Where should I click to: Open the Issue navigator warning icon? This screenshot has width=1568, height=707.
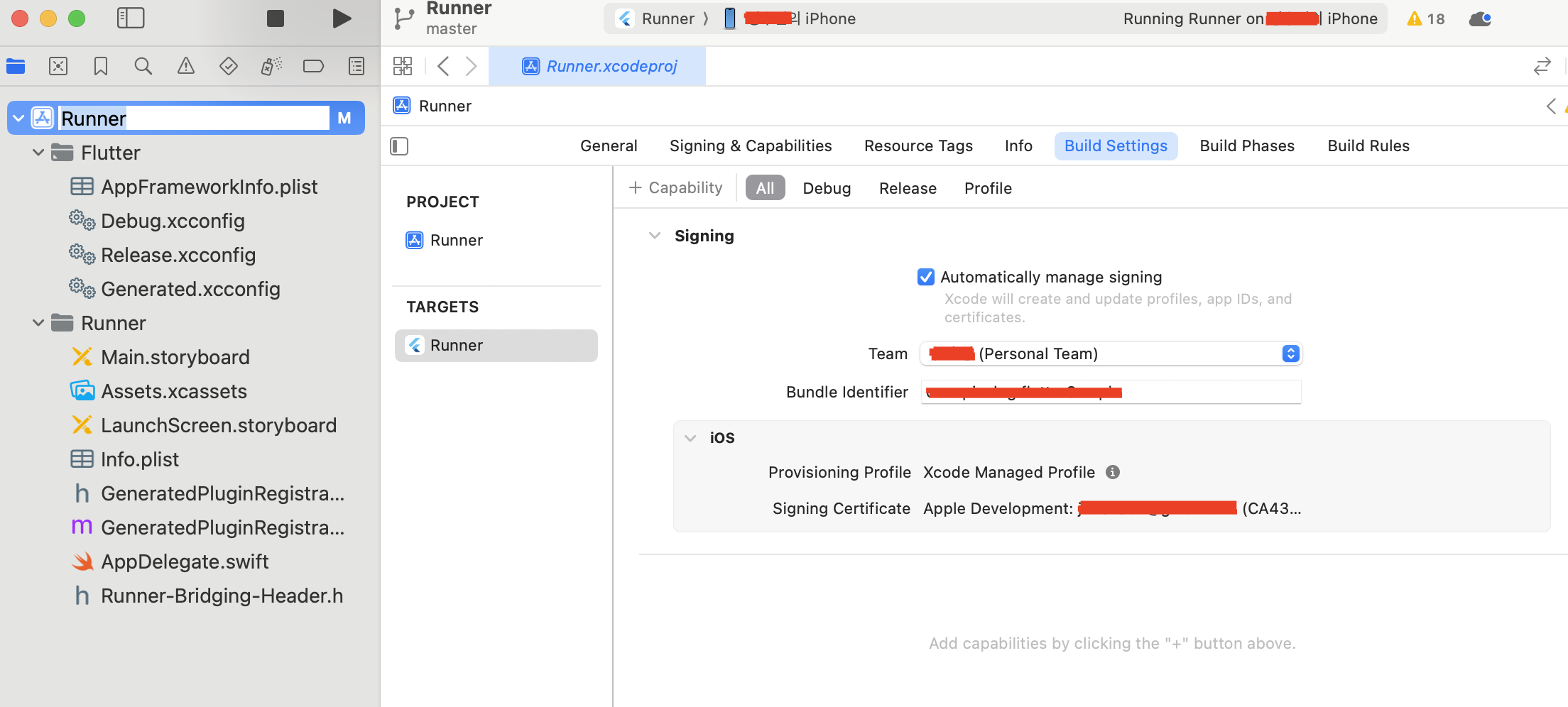[x=186, y=67]
